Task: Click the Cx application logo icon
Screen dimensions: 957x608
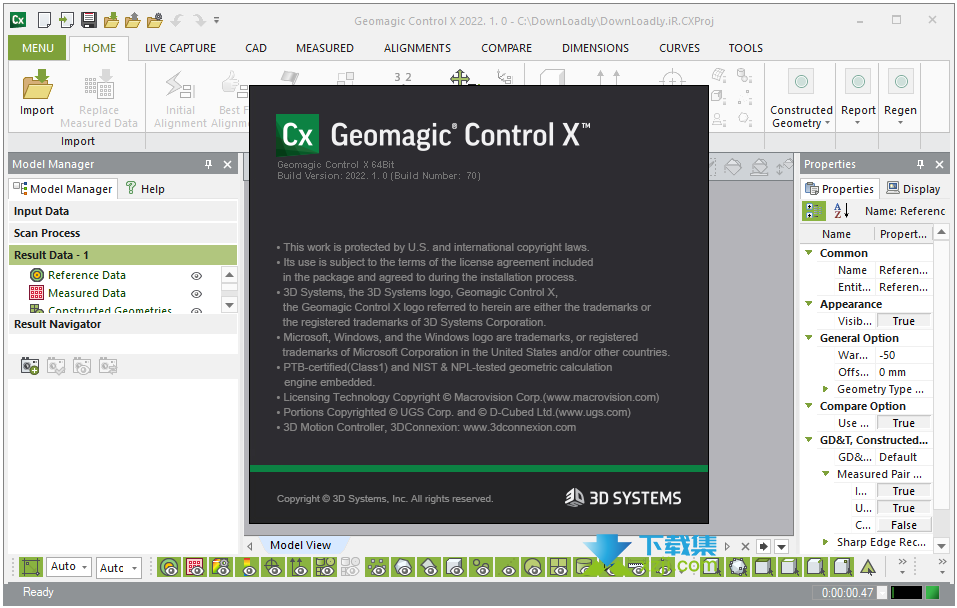Action: tap(18, 20)
